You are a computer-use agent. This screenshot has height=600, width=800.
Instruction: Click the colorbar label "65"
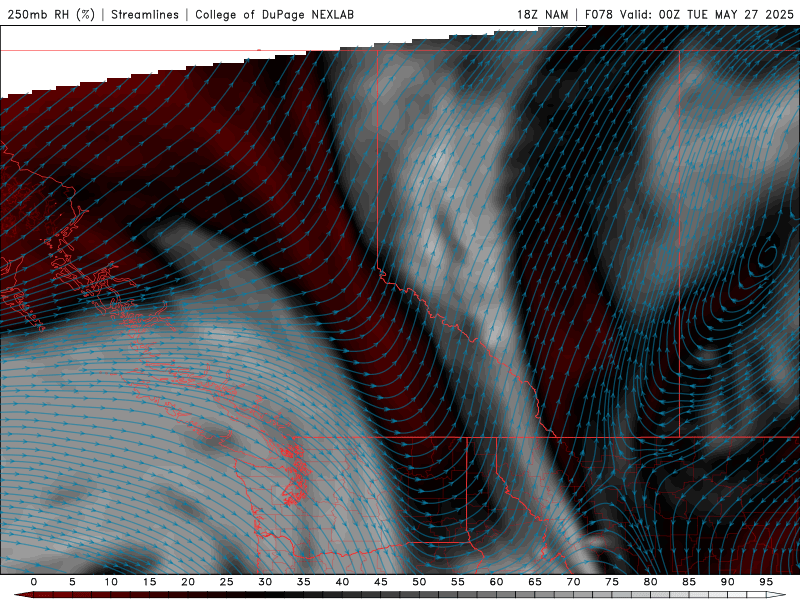click(x=535, y=582)
